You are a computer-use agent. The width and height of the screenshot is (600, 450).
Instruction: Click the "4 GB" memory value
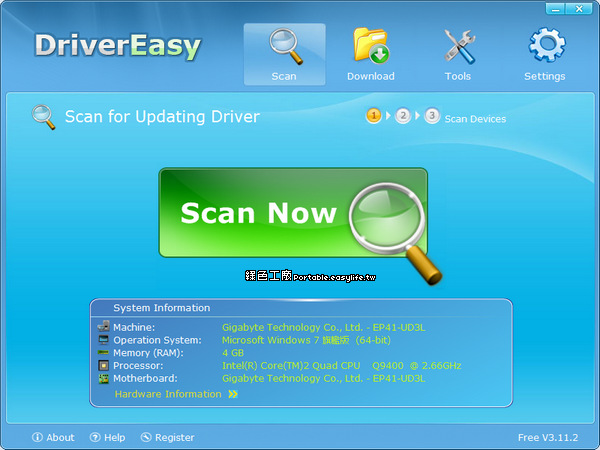(233, 353)
